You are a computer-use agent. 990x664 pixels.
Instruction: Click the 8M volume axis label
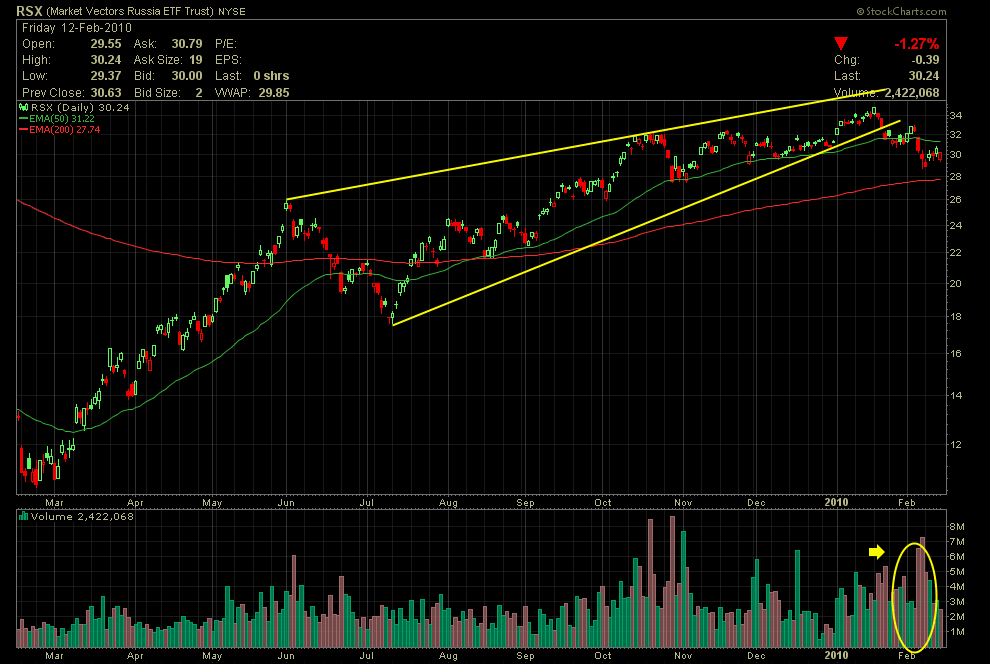(x=957, y=526)
